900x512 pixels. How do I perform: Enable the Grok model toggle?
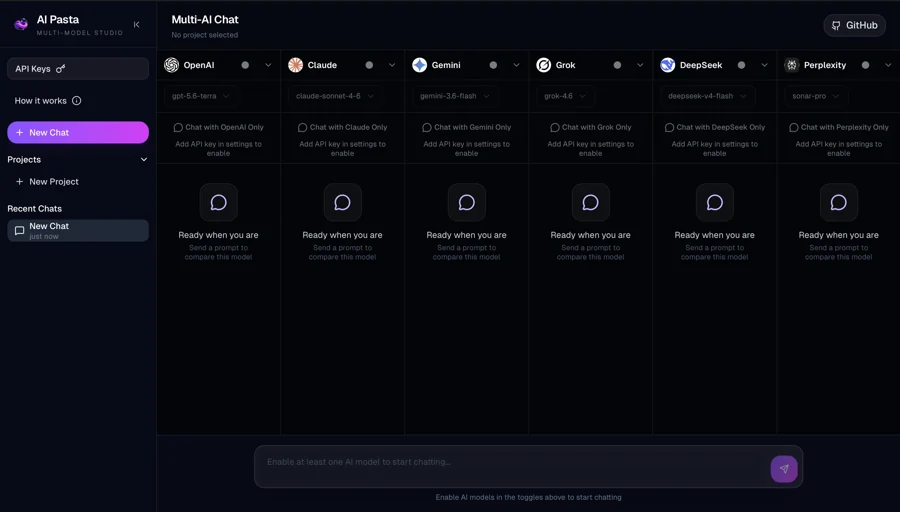[x=617, y=65]
